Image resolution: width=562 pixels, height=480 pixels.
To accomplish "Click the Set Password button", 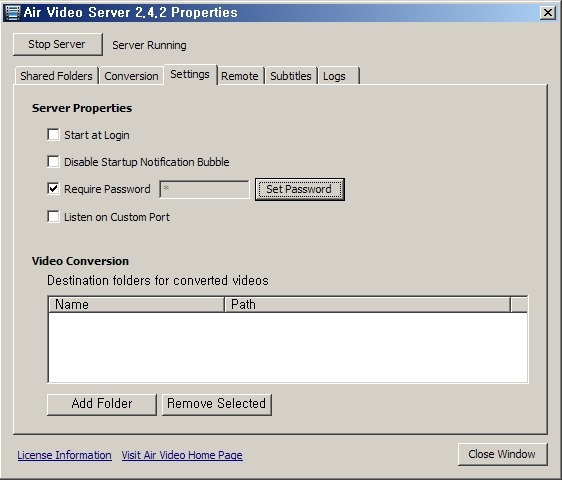I will (300, 189).
